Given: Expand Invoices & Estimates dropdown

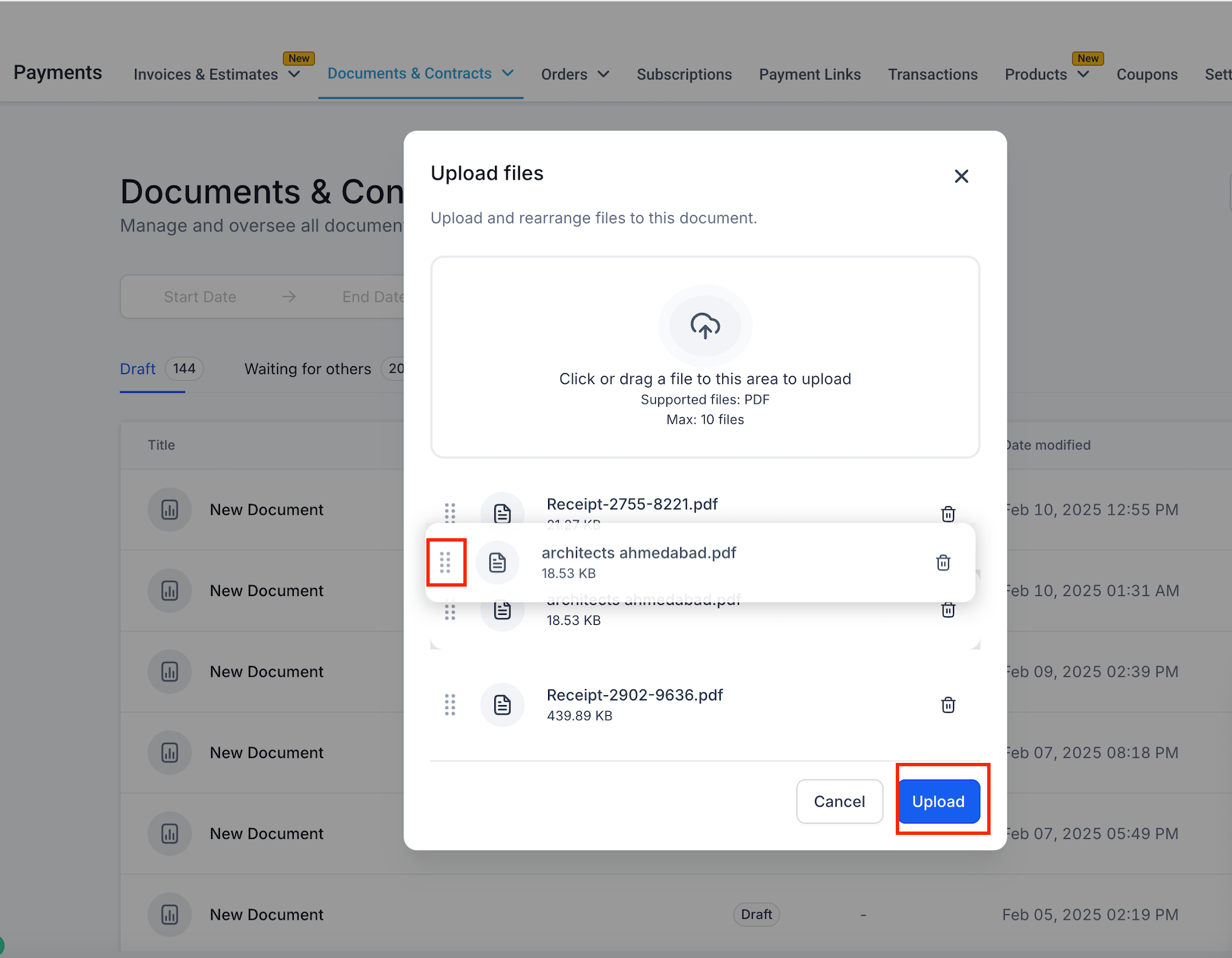Looking at the screenshot, I should (294, 74).
